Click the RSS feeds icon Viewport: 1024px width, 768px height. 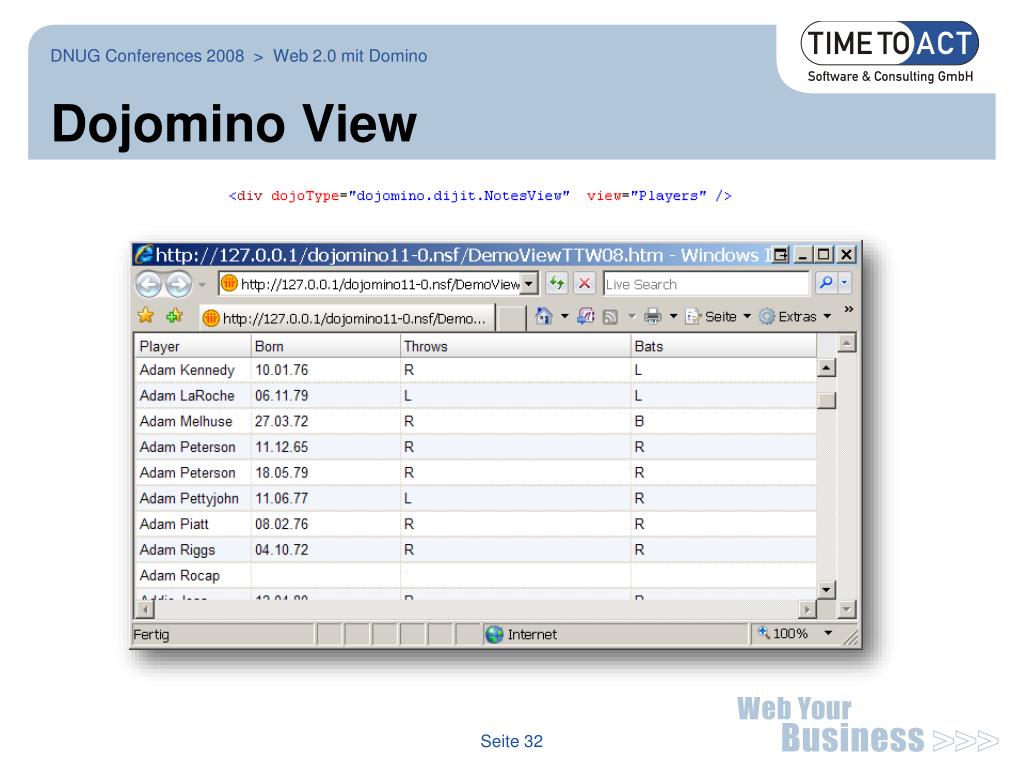610,317
